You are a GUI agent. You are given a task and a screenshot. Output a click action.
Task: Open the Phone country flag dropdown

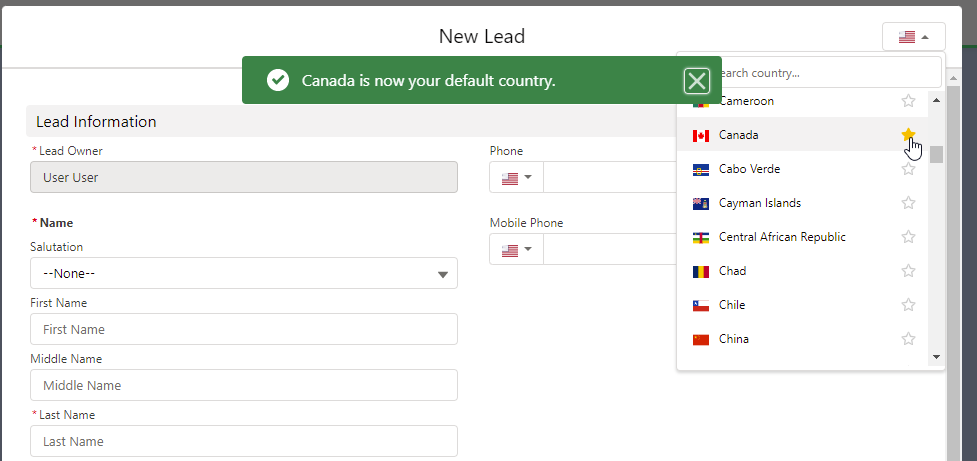coord(517,178)
